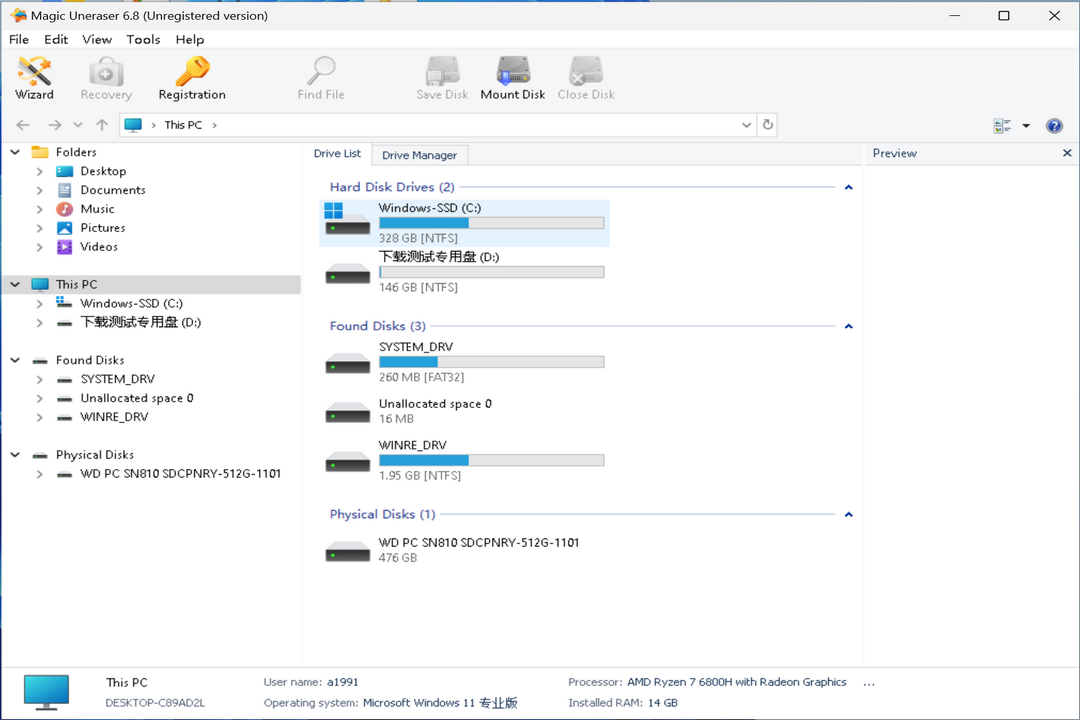Click the ellipsis in the status bar
The image size is (1080, 720).
pyautogui.click(x=869, y=683)
